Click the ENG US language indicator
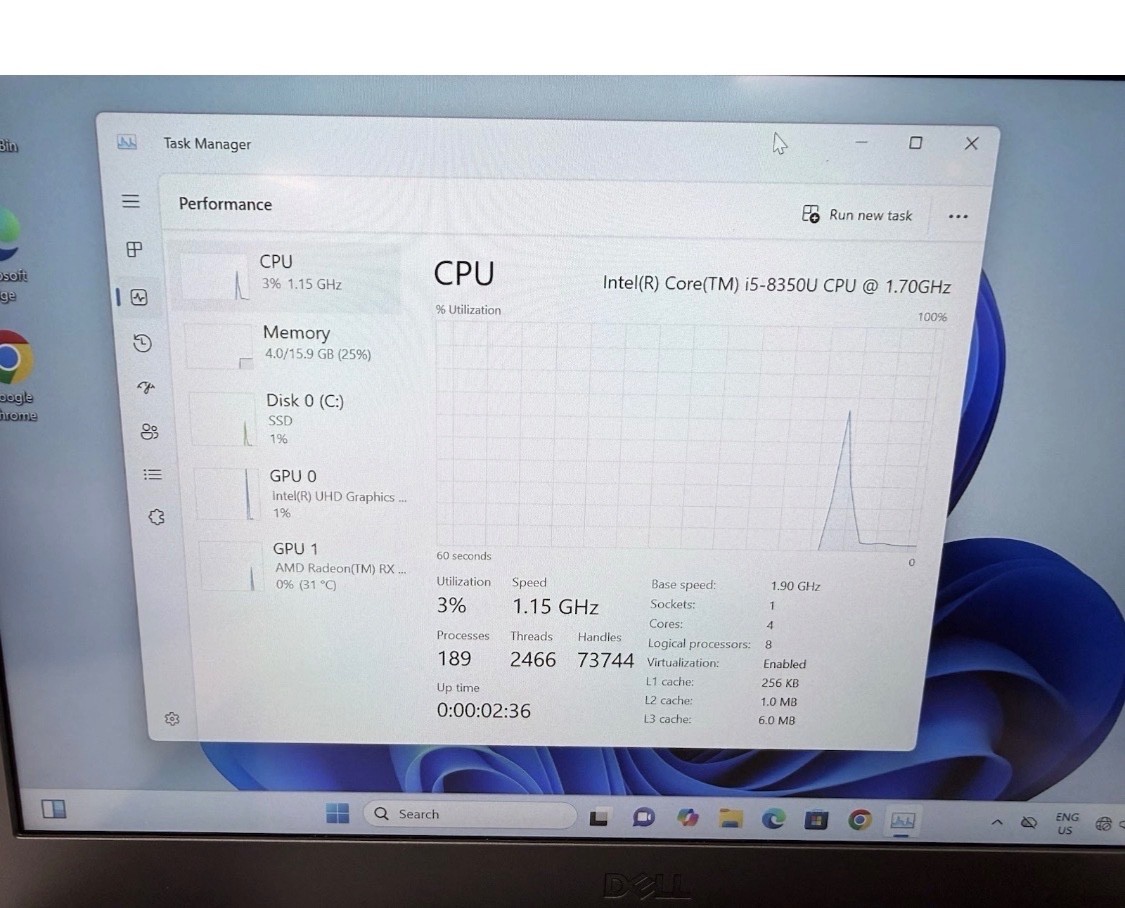The image size is (1125, 908). click(x=1066, y=823)
